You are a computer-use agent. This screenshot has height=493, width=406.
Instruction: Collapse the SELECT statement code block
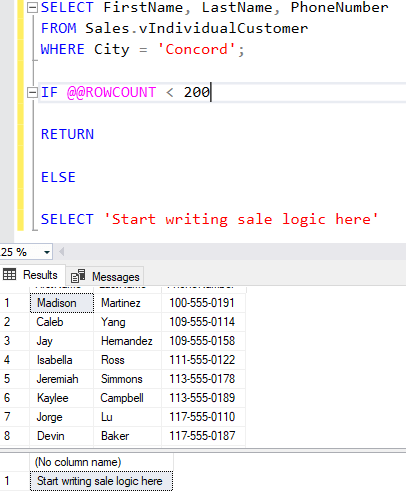[x=32, y=7]
